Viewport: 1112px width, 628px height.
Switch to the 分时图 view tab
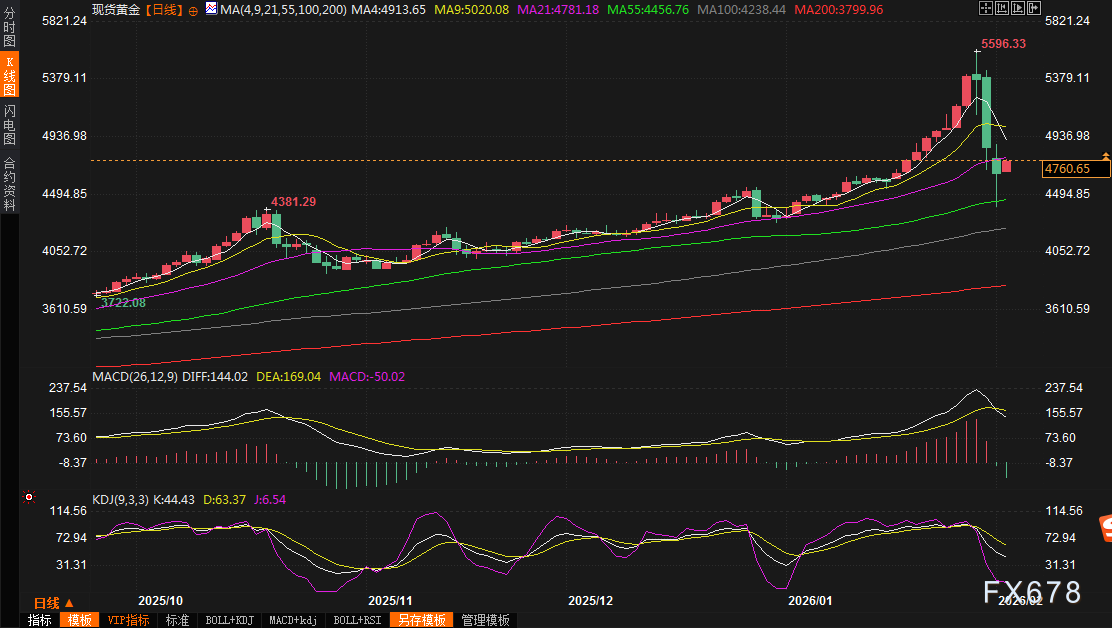pyautogui.click(x=9, y=25)
